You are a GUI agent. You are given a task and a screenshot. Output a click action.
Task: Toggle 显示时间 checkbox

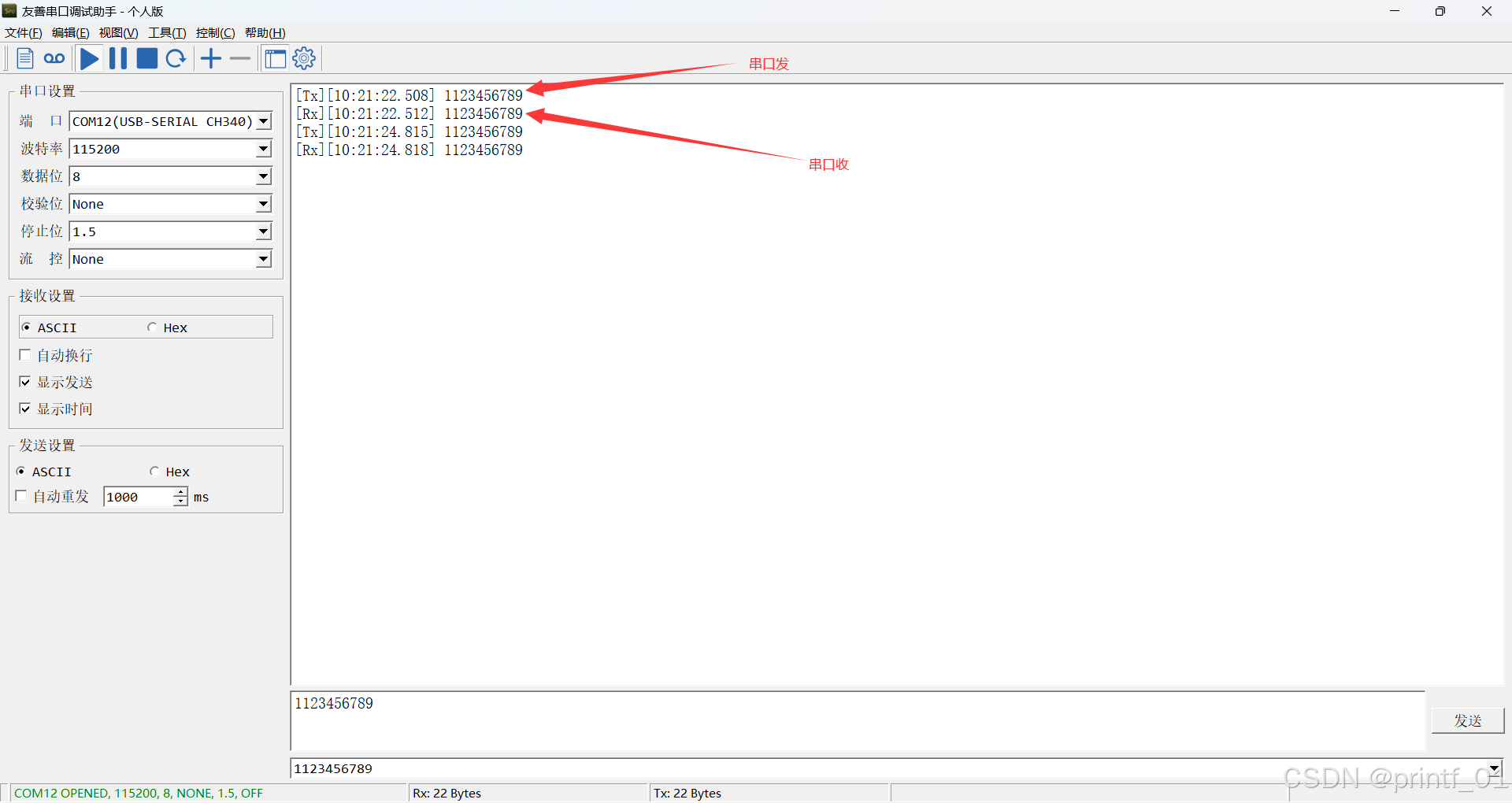(56, 409)
